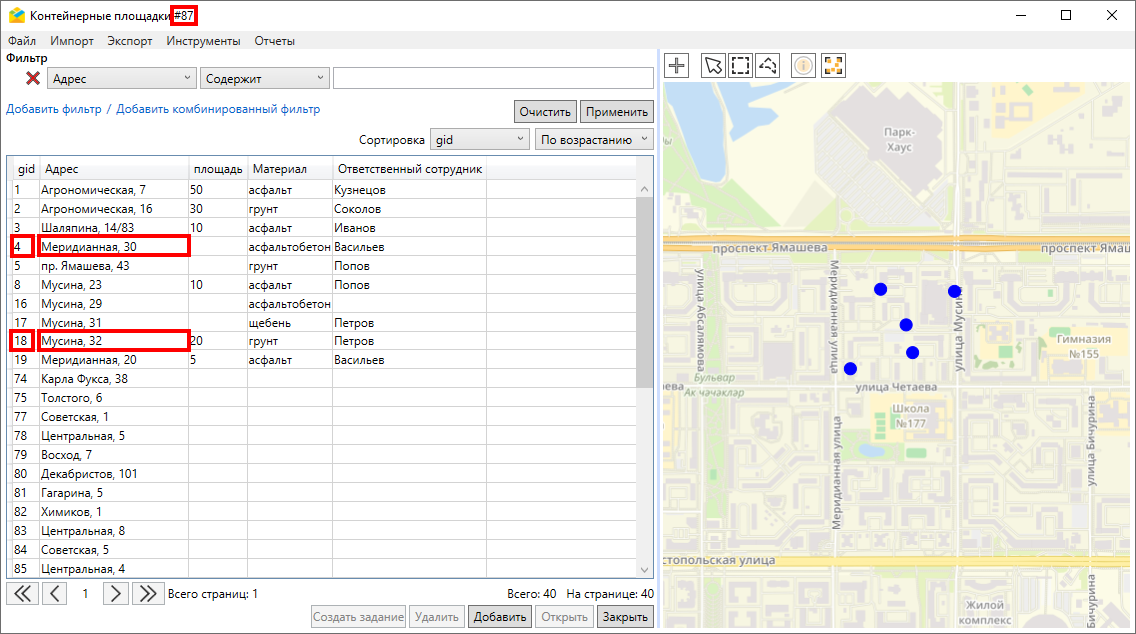Open the По возрастанию sort order dropdown
This screenshot has height=634, width=1136.
(x=594, y=139)
